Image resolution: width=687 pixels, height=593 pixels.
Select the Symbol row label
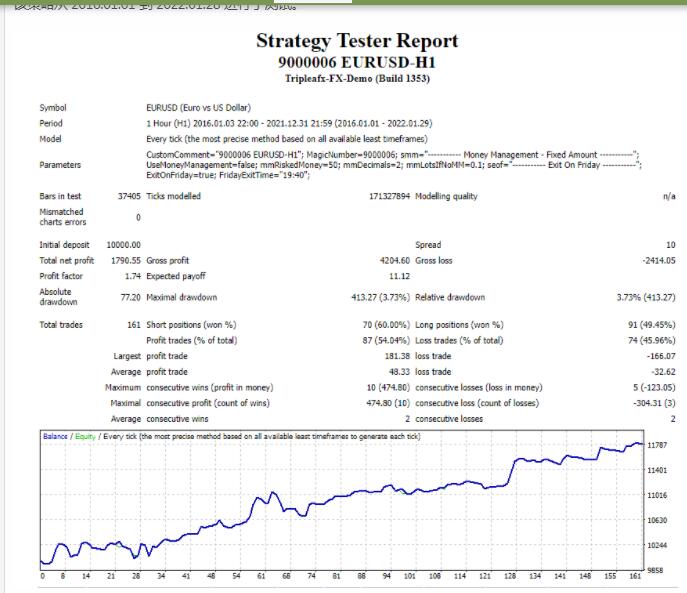55,107
